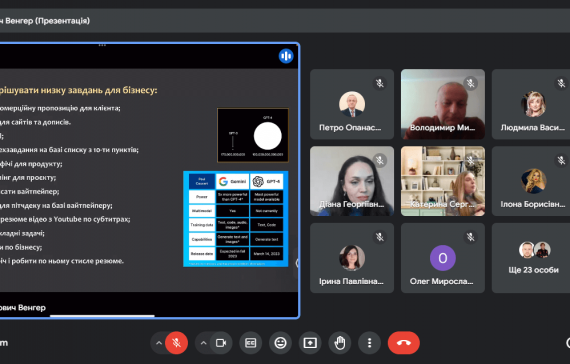Turn on camera with the video button
The width and height of the screenshot is (570, 364).
[221, 343]
